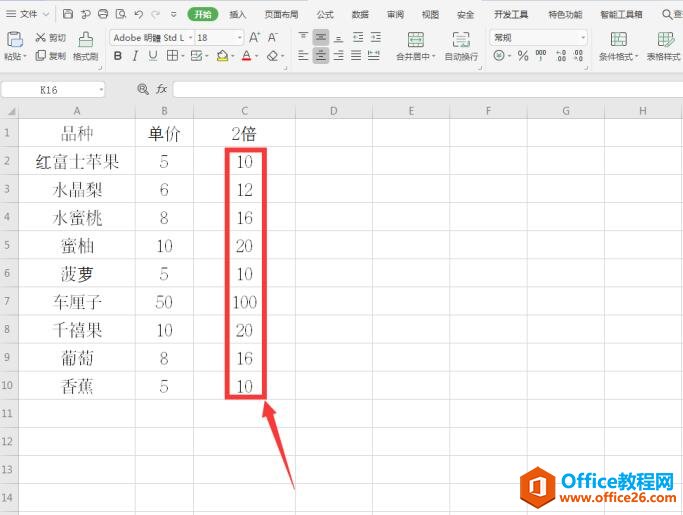Click the decrease indent icon
The height and width of the screenshot is (515, 683).
358,37
